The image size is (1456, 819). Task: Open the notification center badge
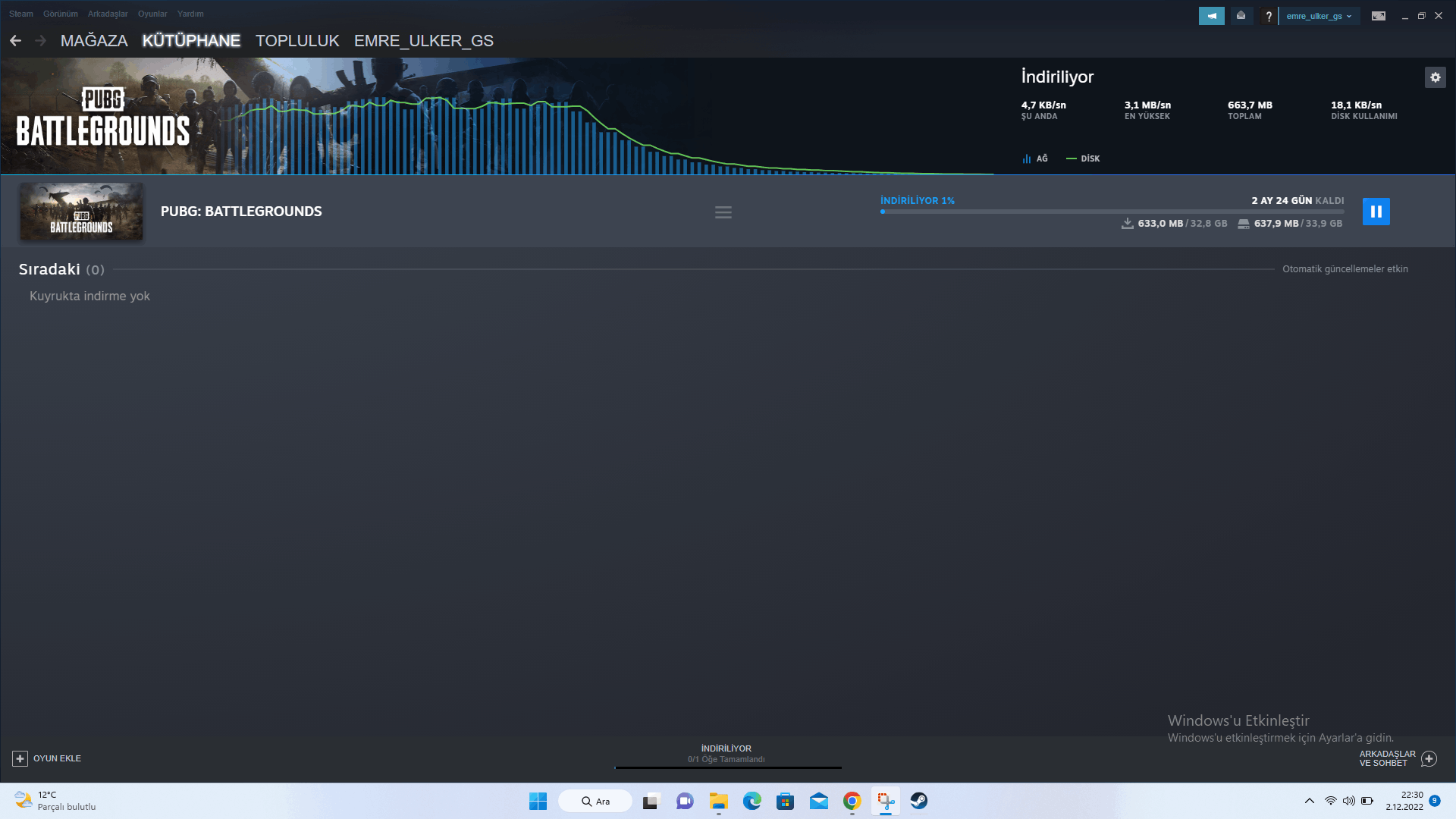1435,801
